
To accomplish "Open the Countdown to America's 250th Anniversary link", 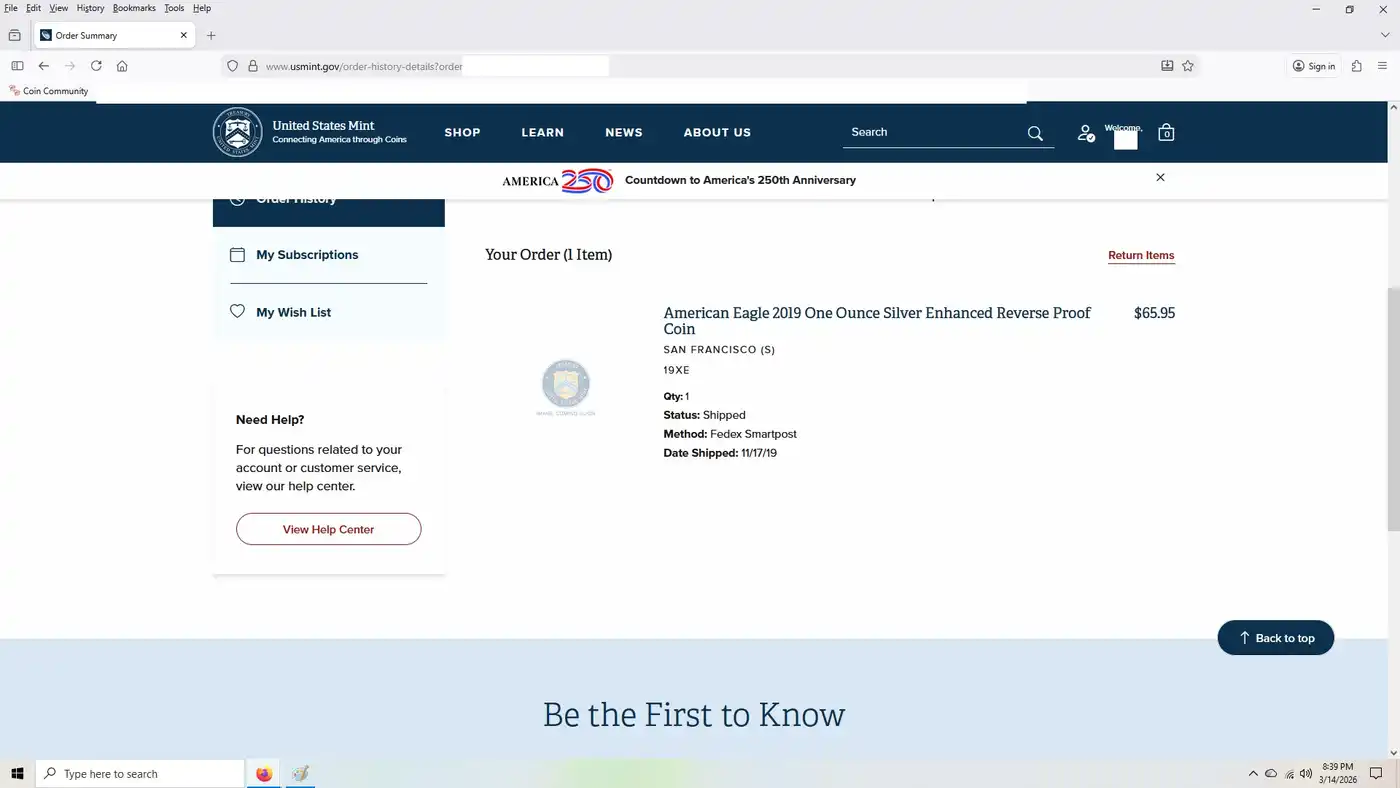I will coord(740,180).
